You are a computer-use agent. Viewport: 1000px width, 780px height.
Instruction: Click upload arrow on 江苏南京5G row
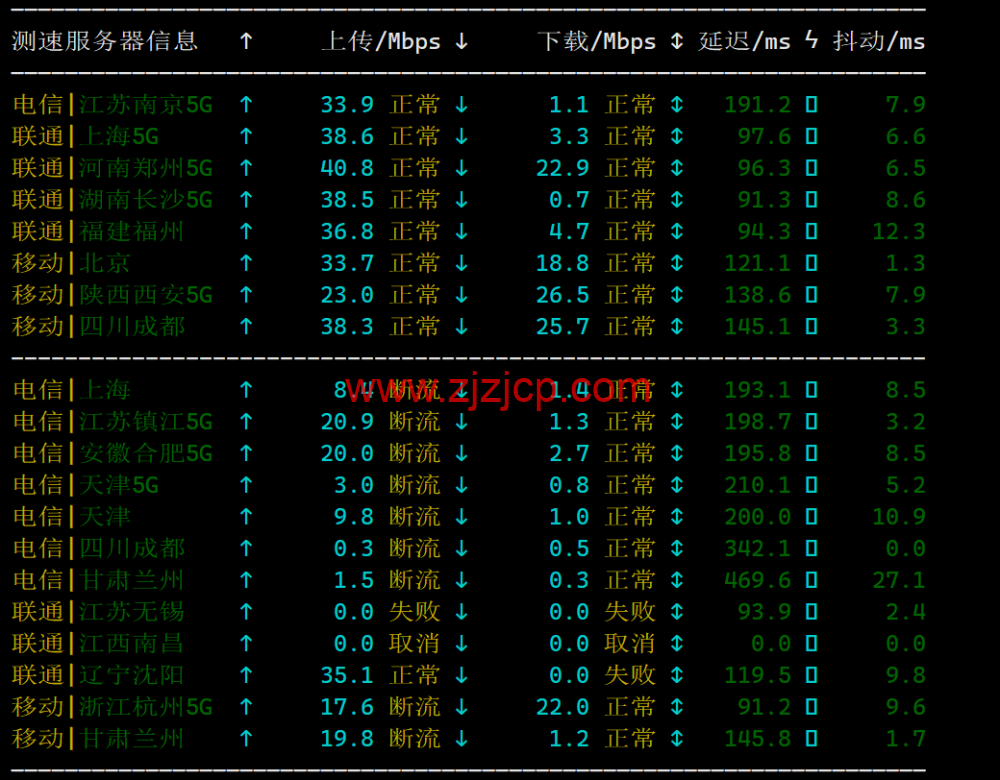(246, 105)
